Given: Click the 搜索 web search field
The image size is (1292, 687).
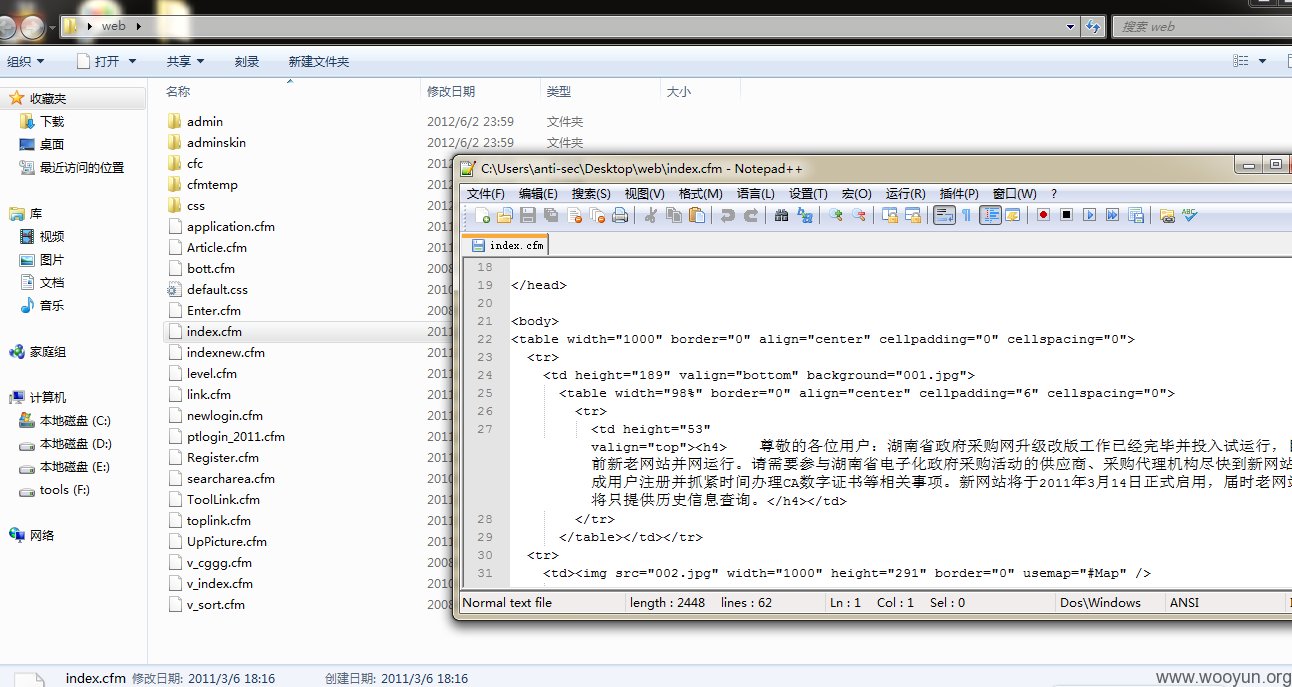Looking at the screenshot, I should (1200, 26).
